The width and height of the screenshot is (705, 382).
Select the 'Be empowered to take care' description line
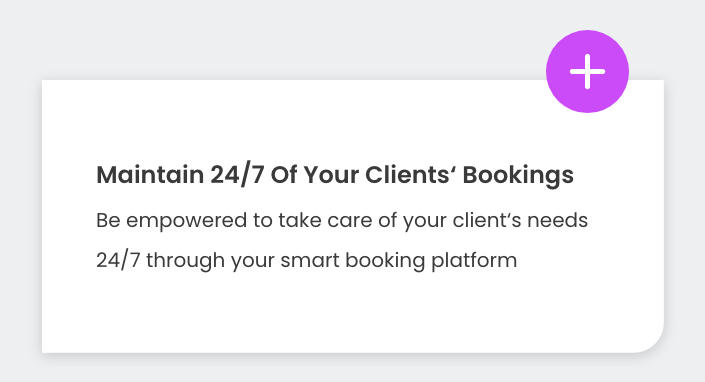coord(342,221)
